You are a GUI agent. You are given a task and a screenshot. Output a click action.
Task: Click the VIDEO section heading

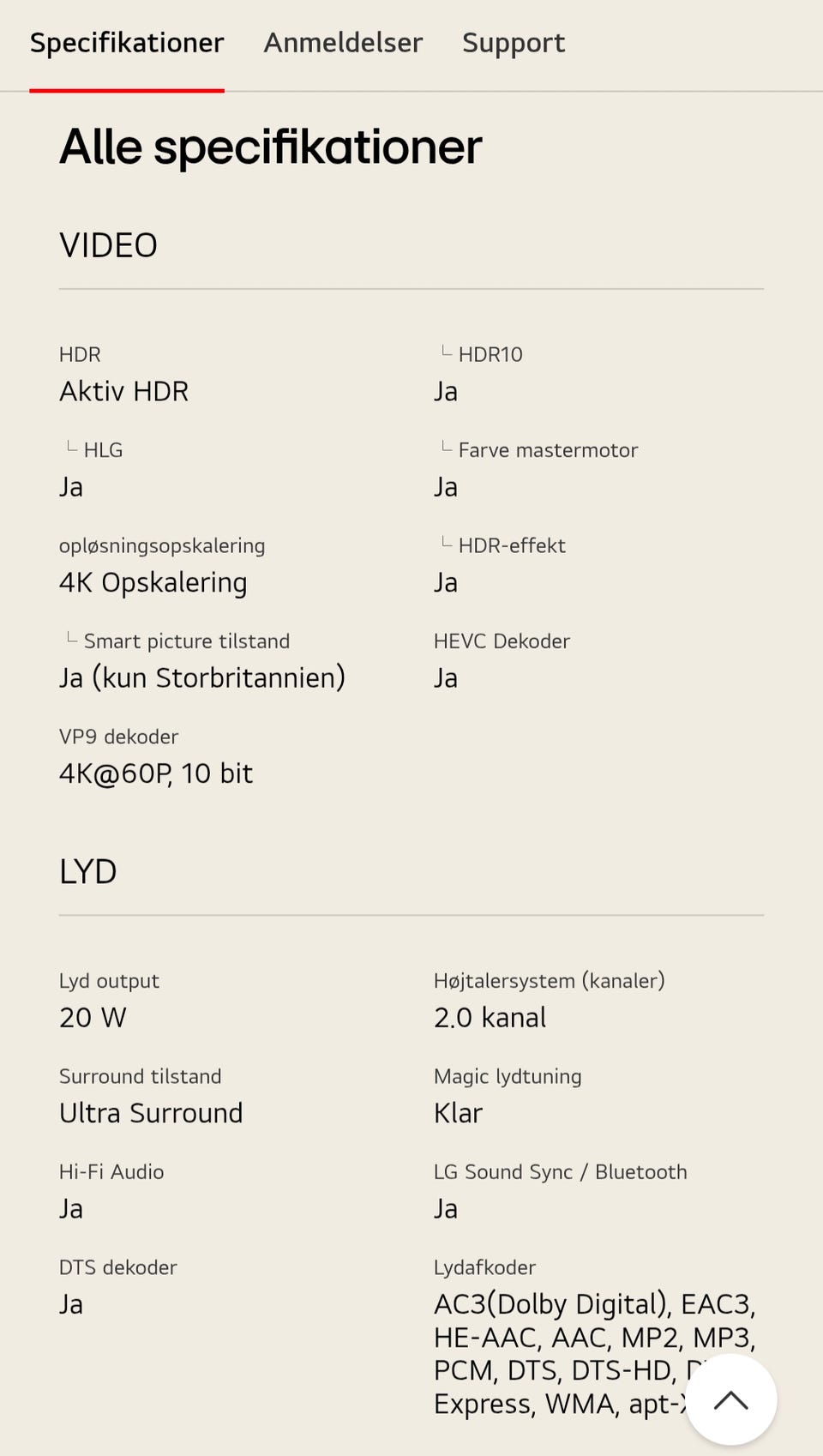point(108,245)
